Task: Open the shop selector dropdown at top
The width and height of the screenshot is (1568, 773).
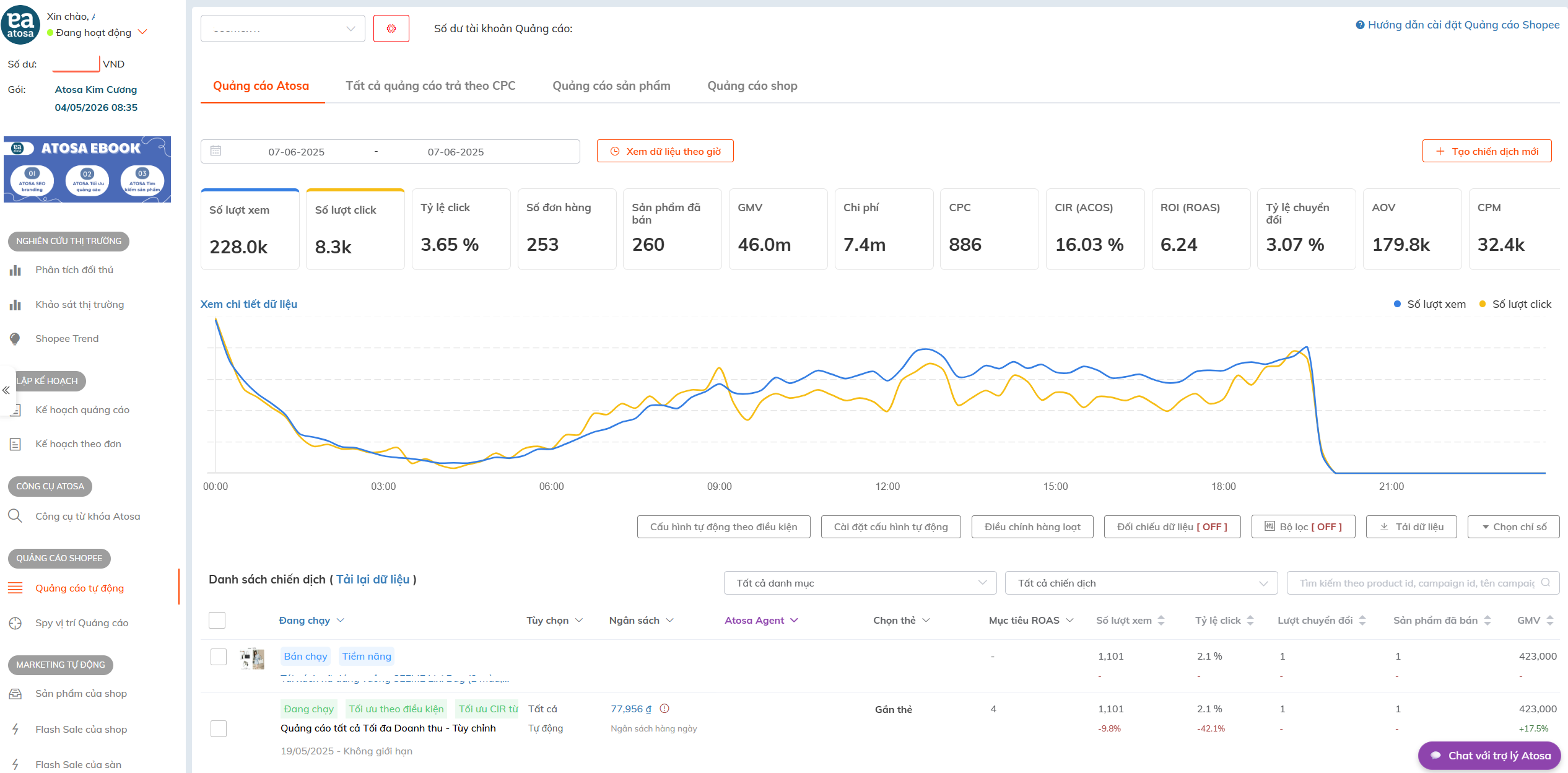Action: (x=283, y=28)
